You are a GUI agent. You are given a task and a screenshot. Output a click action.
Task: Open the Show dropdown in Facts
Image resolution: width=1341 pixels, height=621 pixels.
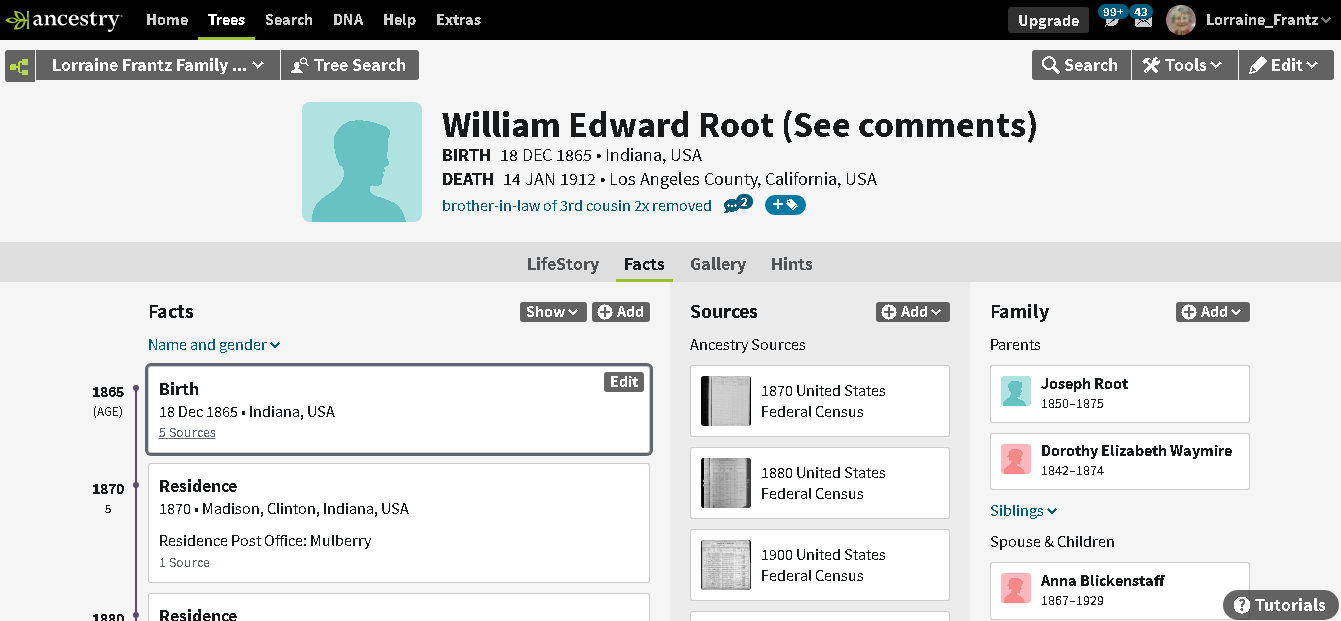coord(553,312)
